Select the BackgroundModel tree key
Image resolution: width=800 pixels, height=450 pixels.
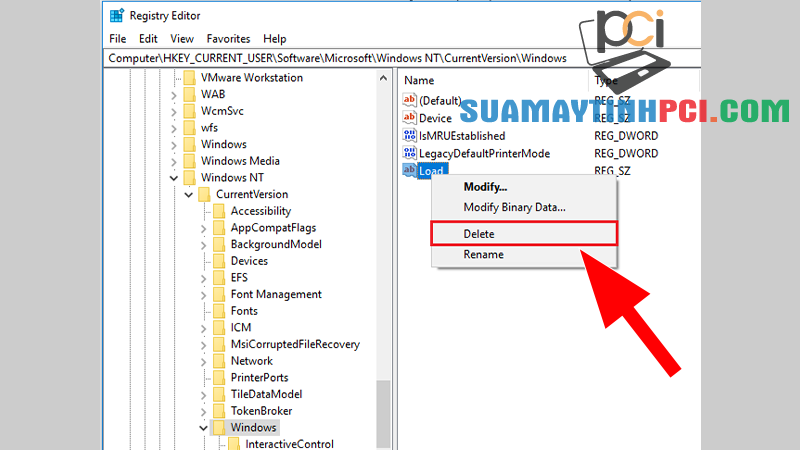276,244
